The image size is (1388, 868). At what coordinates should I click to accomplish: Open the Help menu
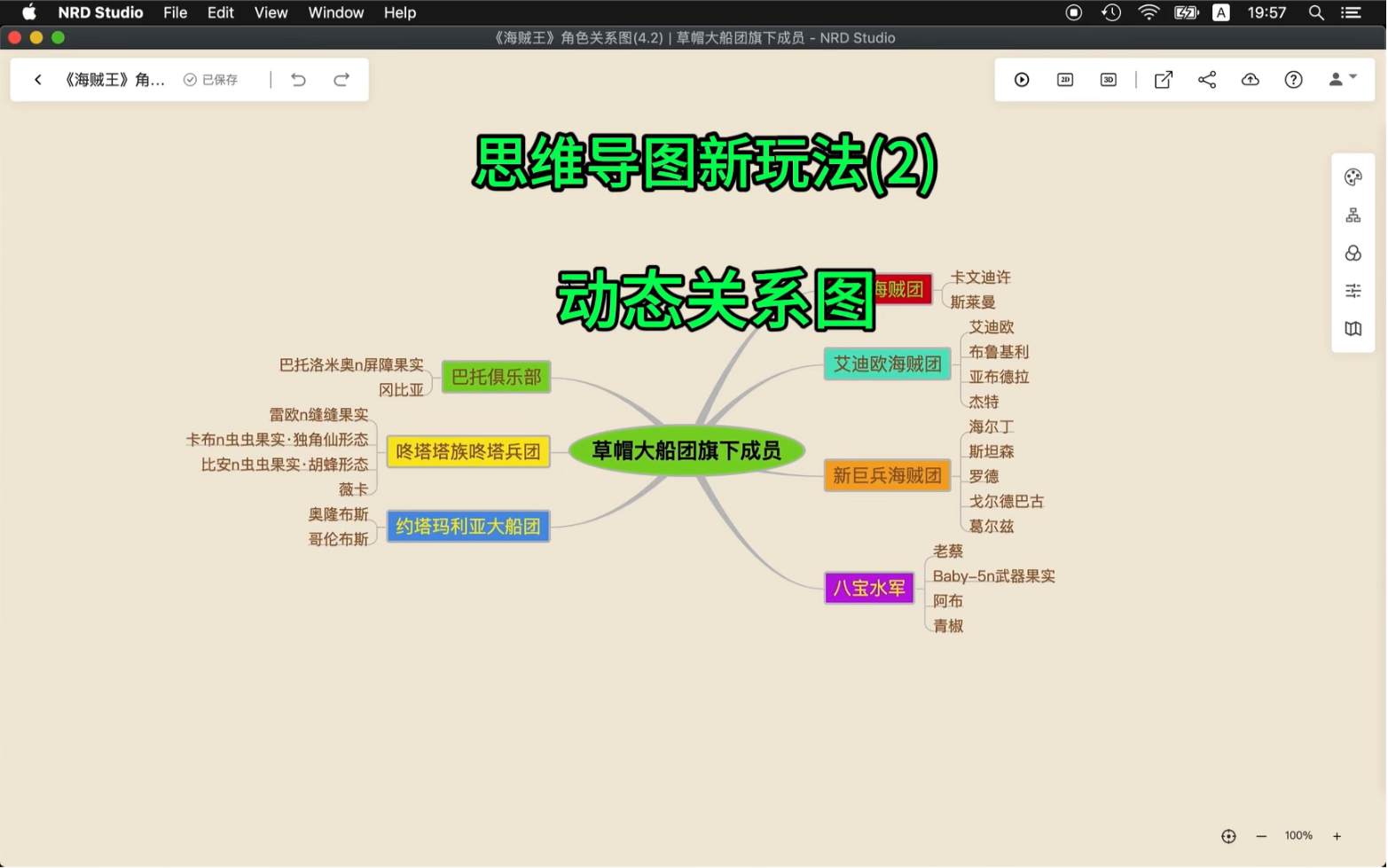coord(400,12)
